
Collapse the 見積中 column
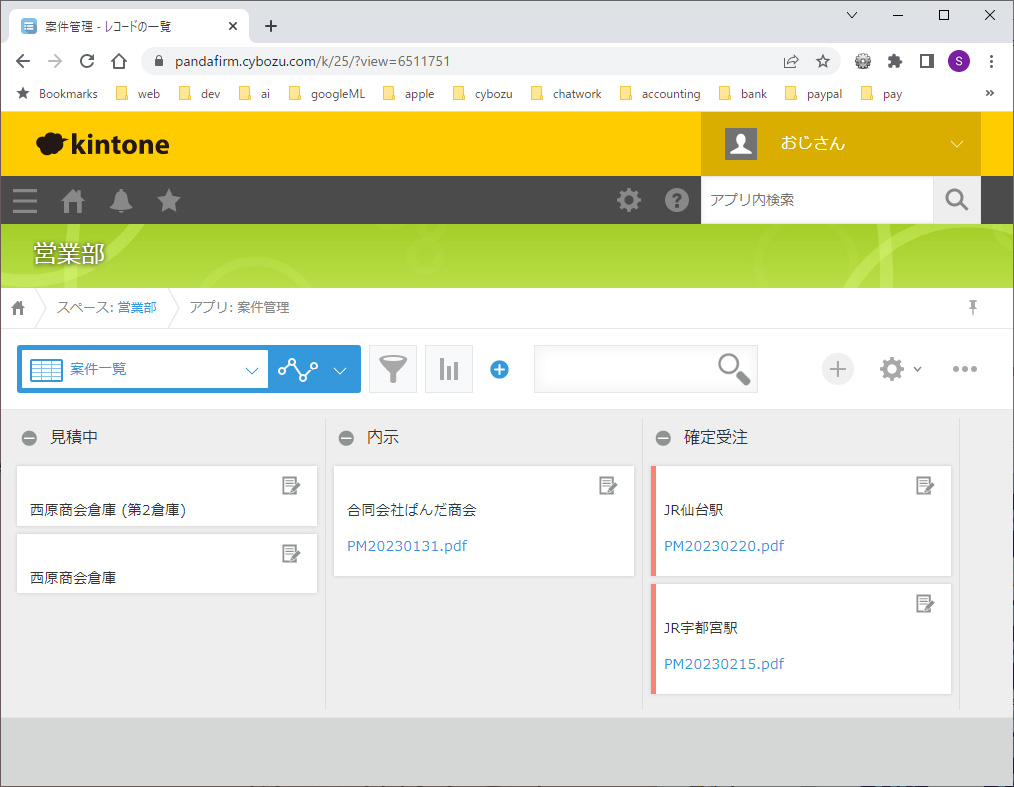point(29,438)
